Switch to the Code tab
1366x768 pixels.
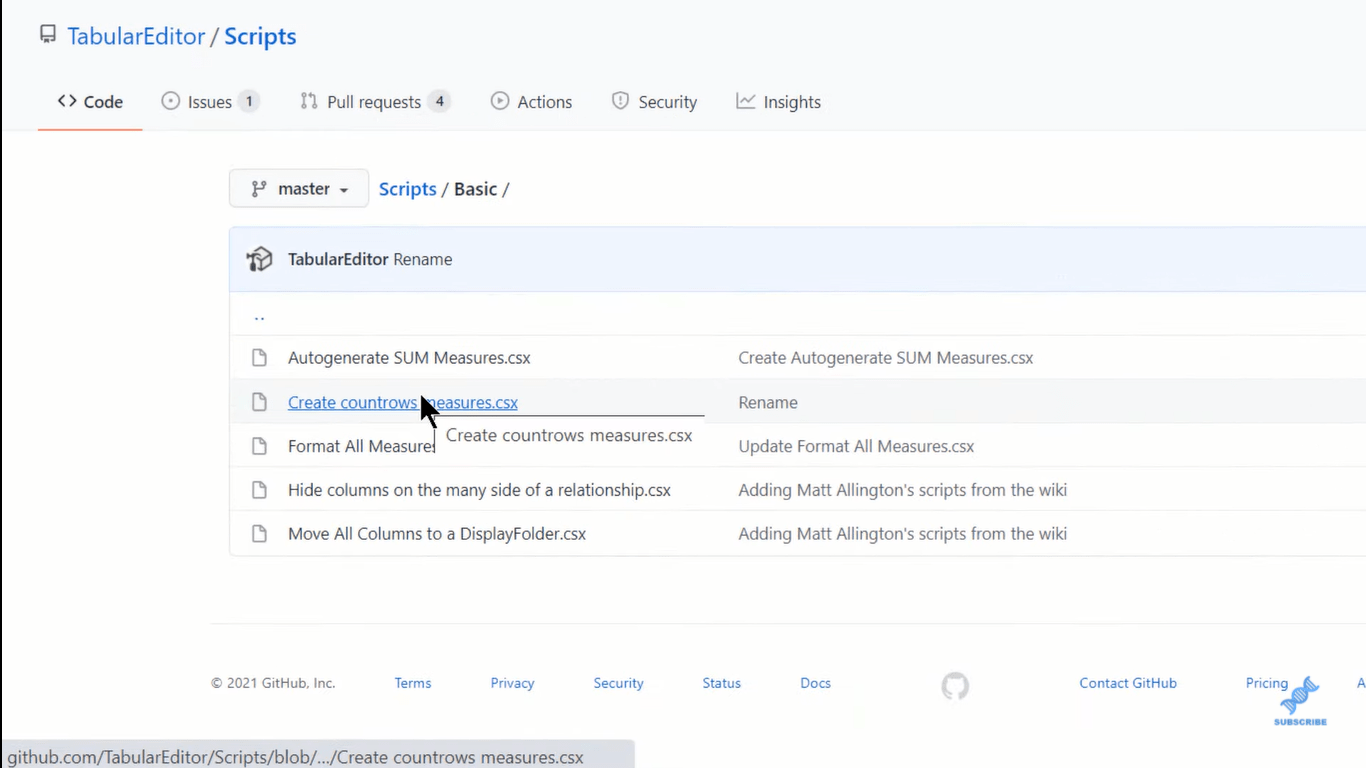coord(90,102)
